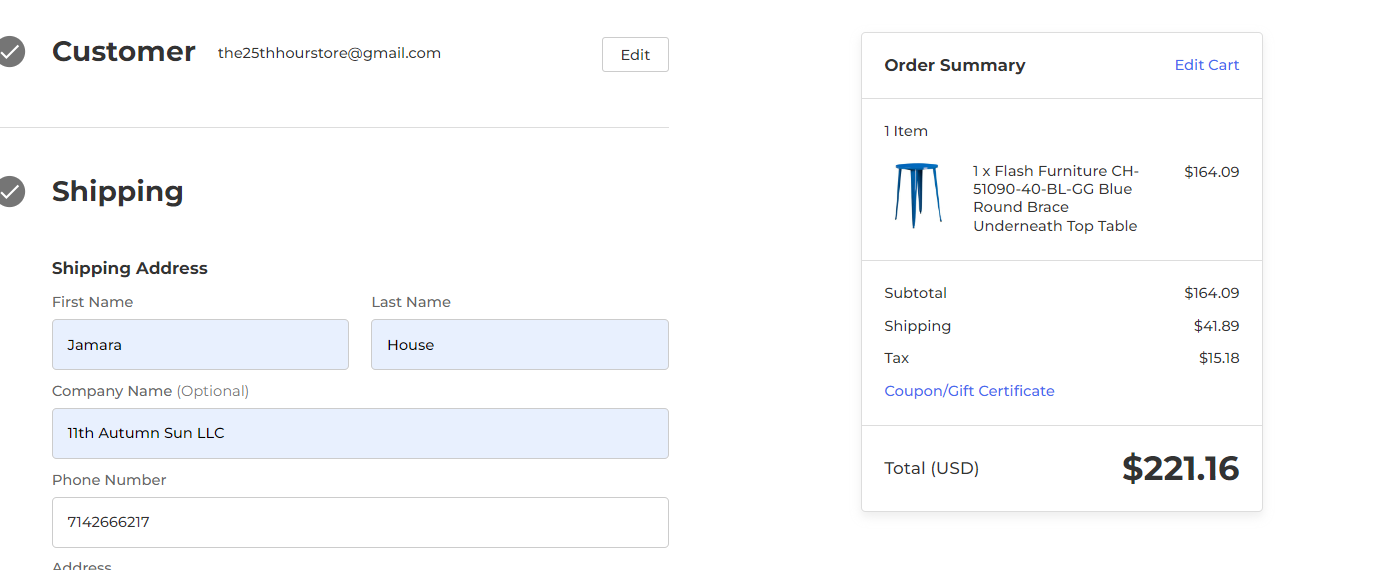Click the Shipping step checkmark icon
The height and width of the screenshot is (570, 1387).
pyautogui.click(x=10, y=191)
